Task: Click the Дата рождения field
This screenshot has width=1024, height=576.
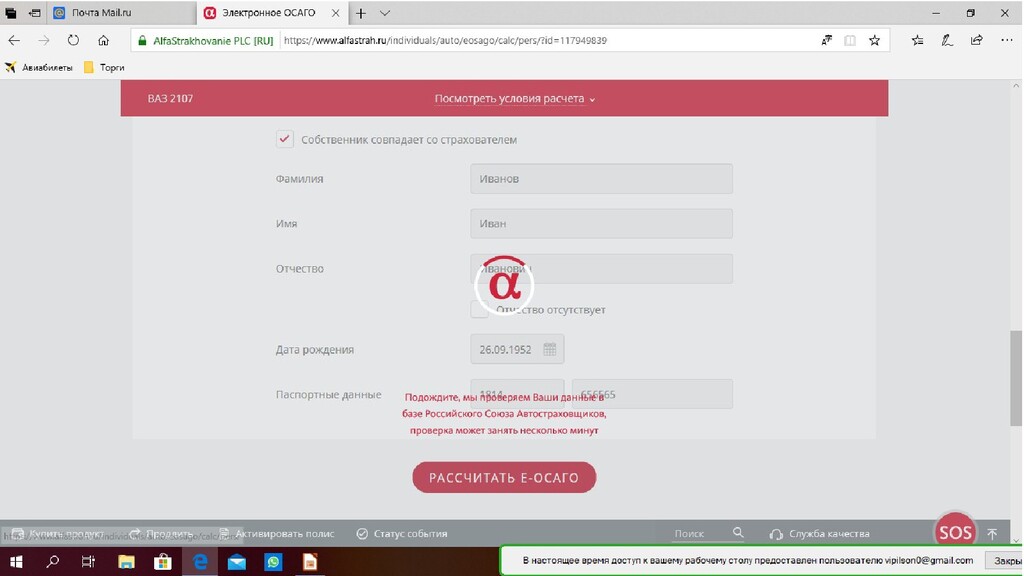Action: tap(517, 349)
